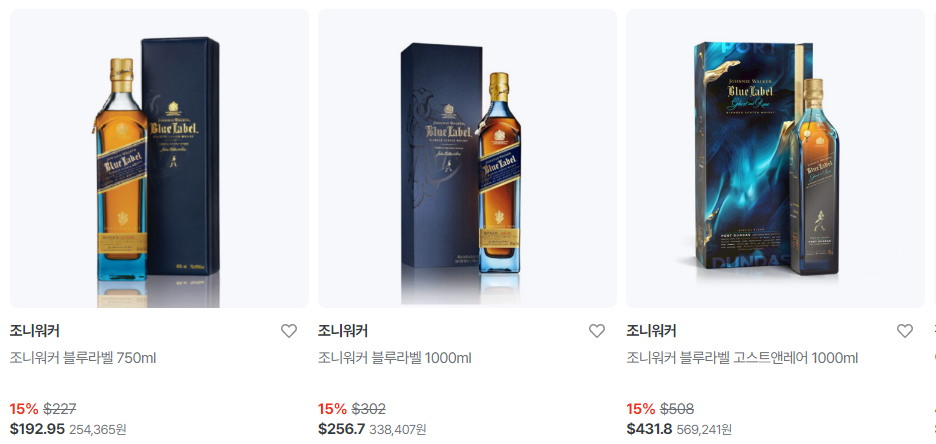The width and height of the screenshot is (936, 444).
Task: Open 조니워커 블루라벨 고스트앤레어 1000ml title
Action: click(742, 359)
